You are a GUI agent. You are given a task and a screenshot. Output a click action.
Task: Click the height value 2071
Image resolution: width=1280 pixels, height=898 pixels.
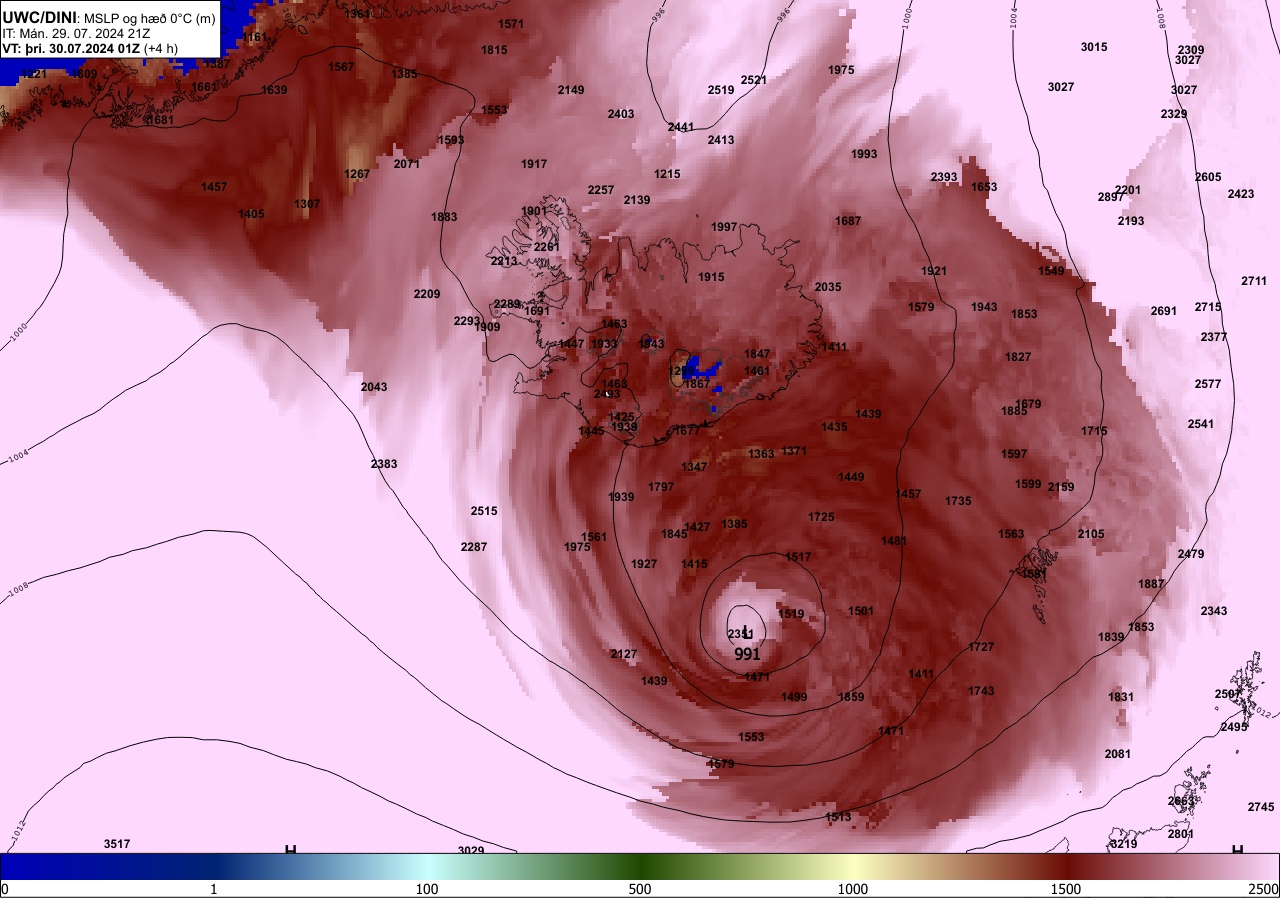click(x=407, y=164)
